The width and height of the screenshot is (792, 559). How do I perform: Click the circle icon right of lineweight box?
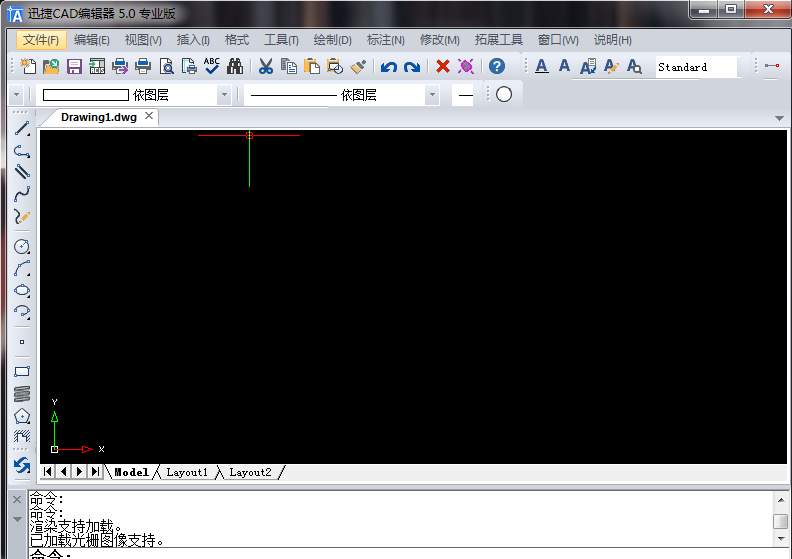pyautogui.click(x=504, y=94)
